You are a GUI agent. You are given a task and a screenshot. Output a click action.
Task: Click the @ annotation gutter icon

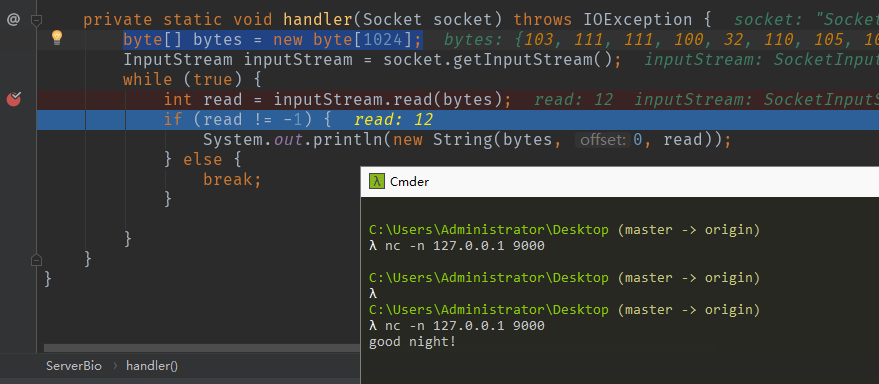13,20
